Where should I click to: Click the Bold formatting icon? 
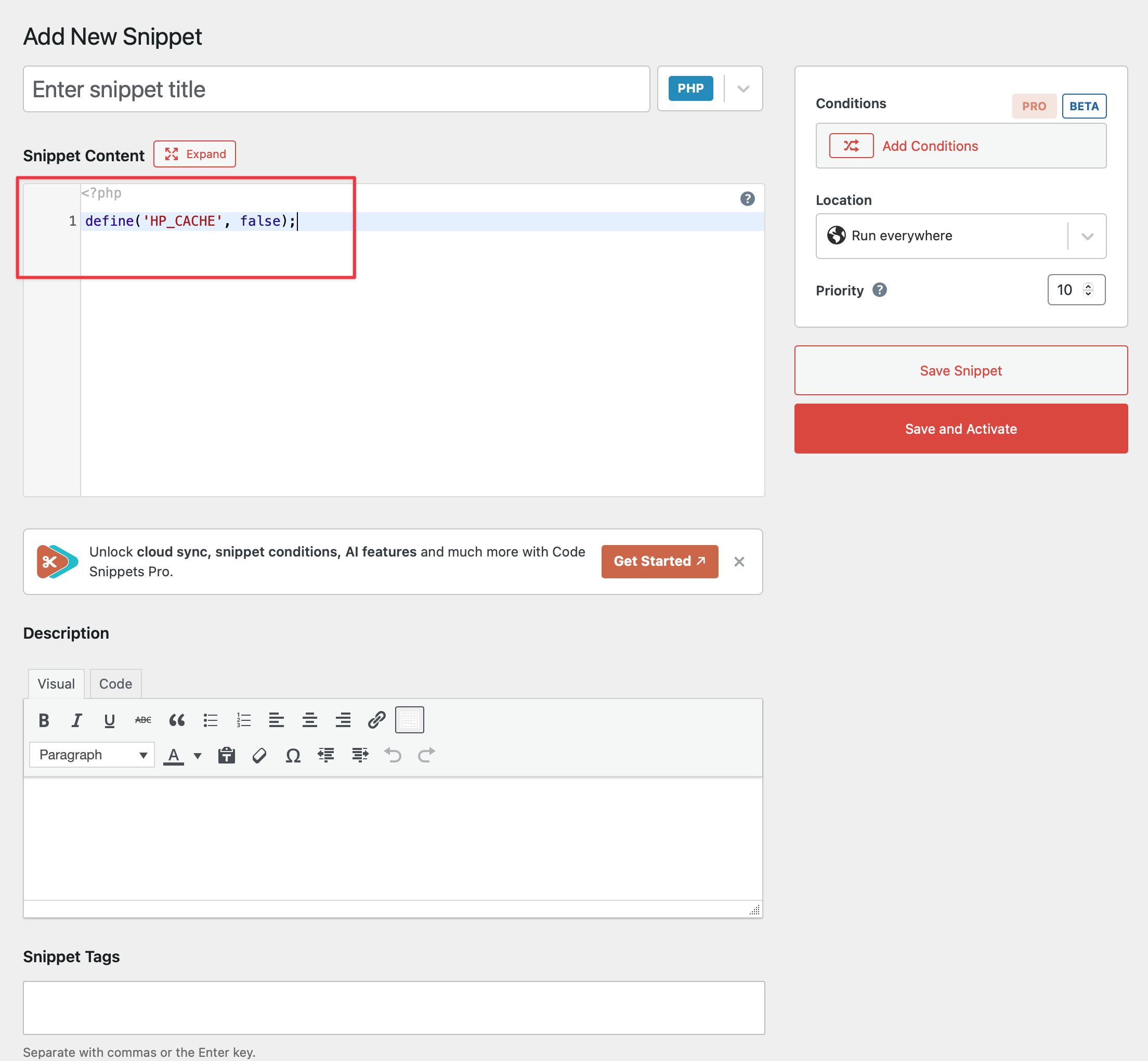[44, 720]
